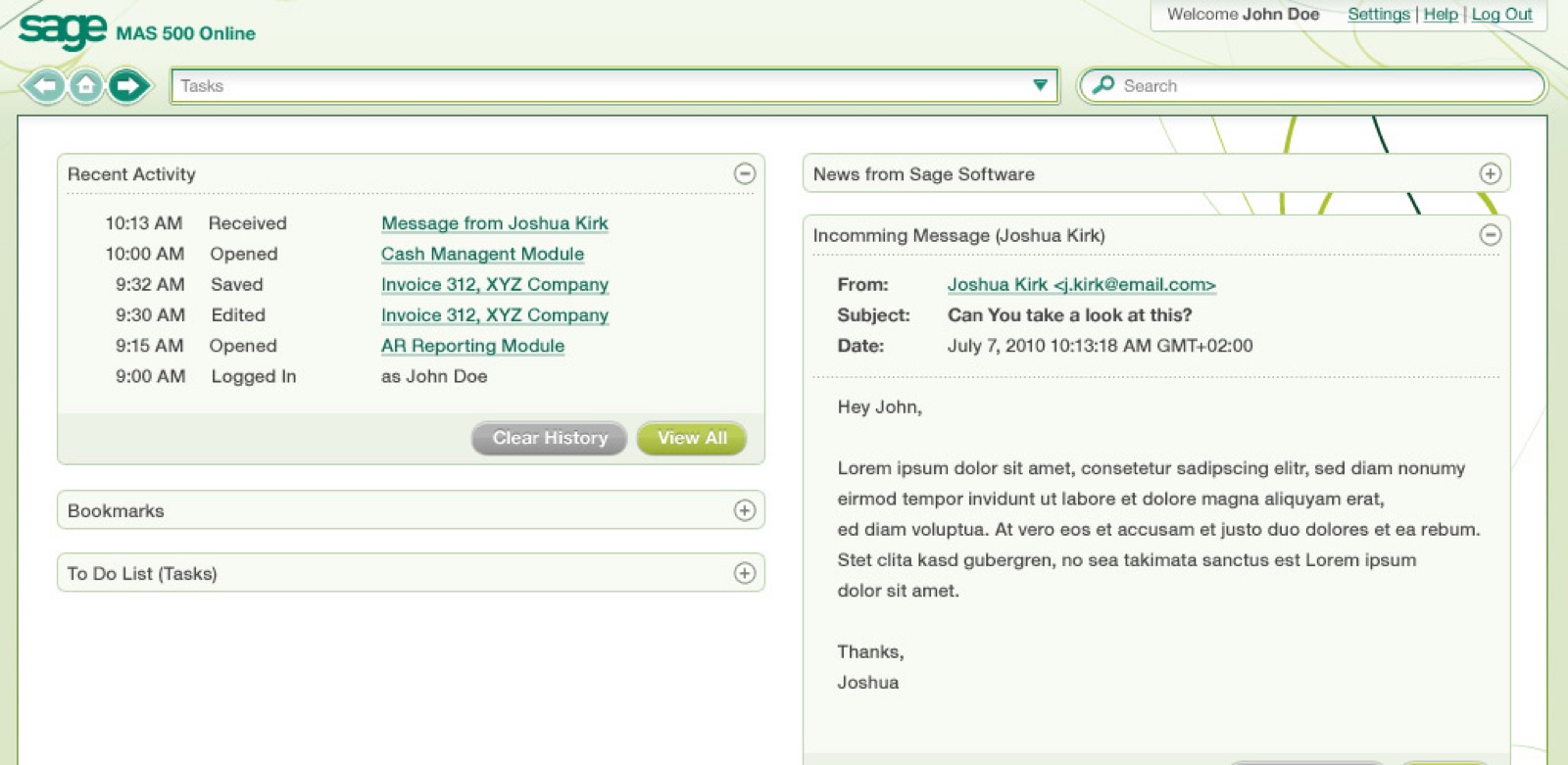Click Log Out

coord(1501,15)
